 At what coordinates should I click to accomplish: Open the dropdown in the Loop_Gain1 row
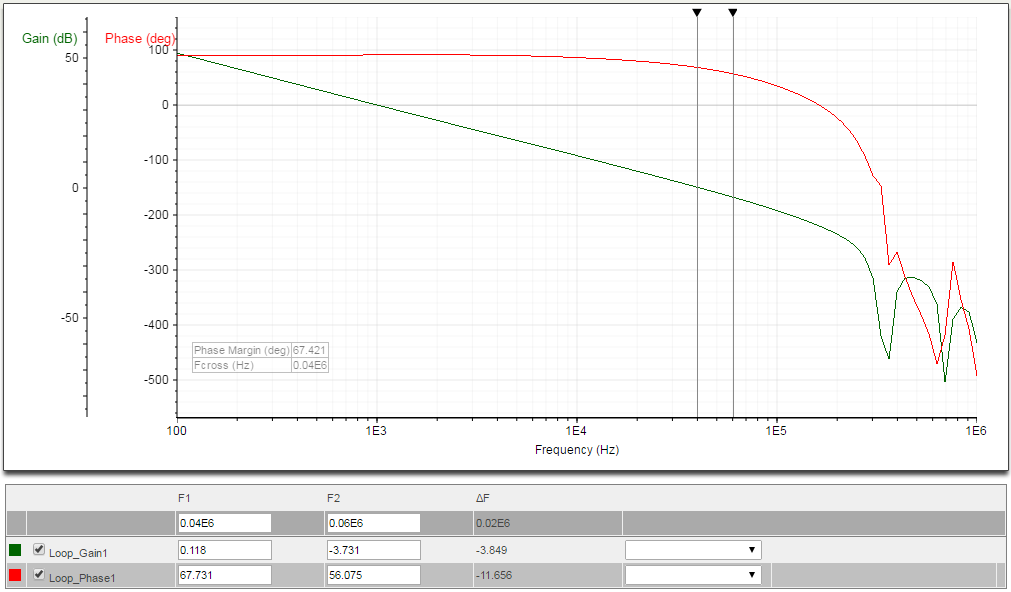coord(693,549)
